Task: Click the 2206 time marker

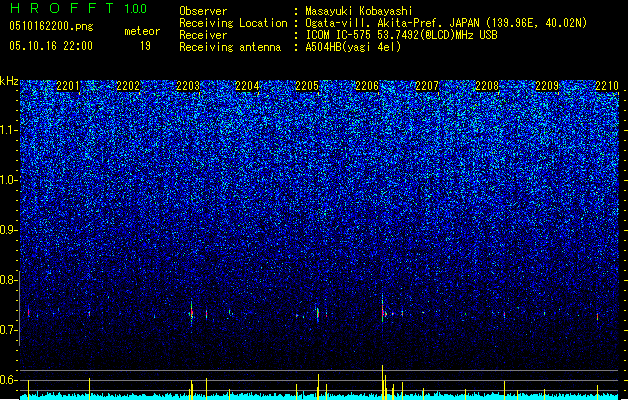Action: click(367, 85)
